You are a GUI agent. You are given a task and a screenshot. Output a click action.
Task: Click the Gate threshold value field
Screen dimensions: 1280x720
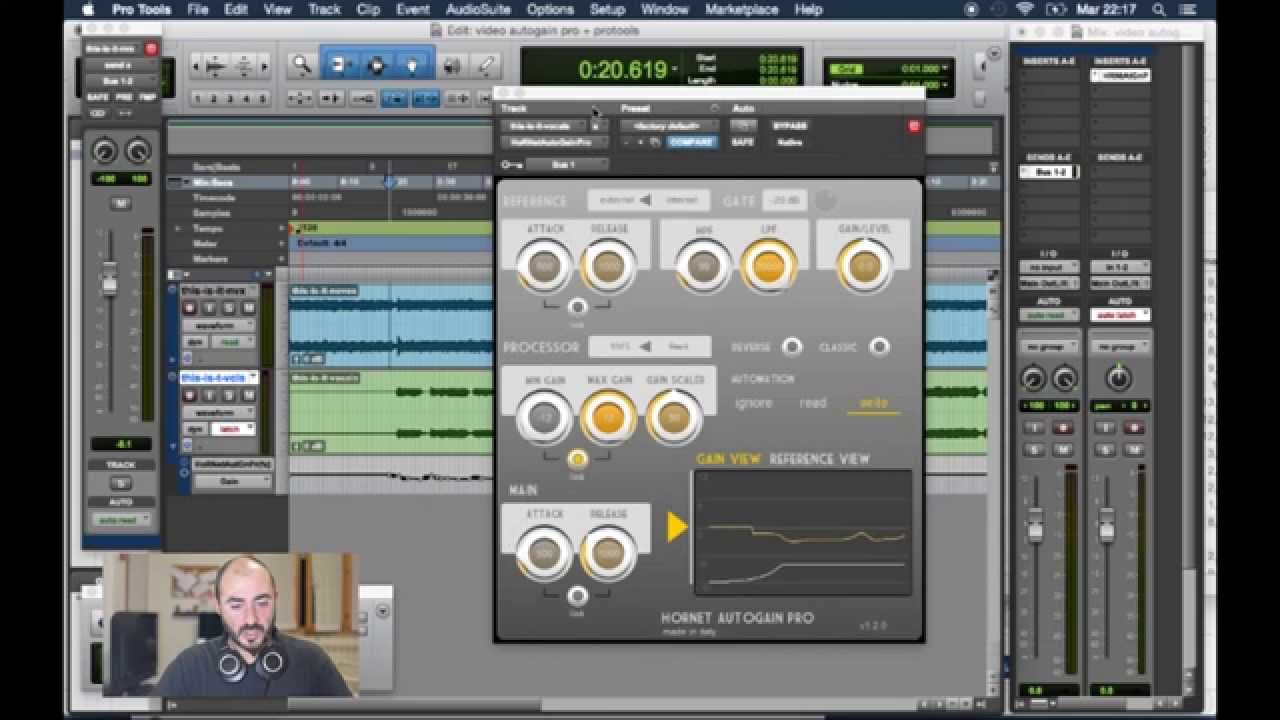[x=785, y=200]
